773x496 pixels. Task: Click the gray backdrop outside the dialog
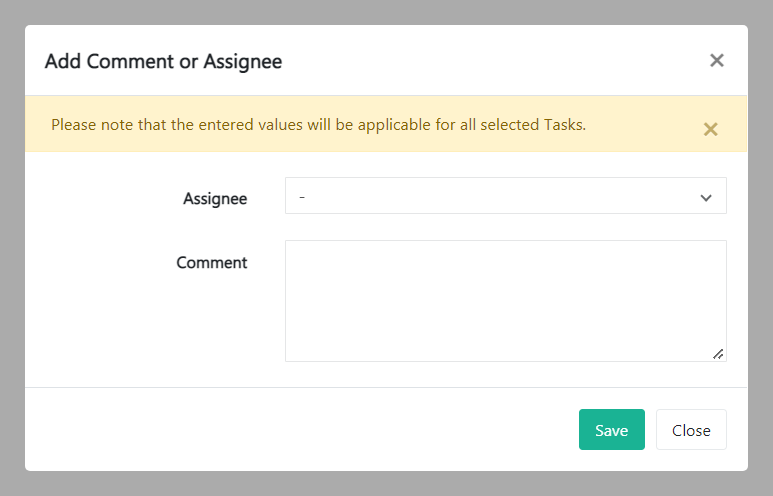point(11,250)
